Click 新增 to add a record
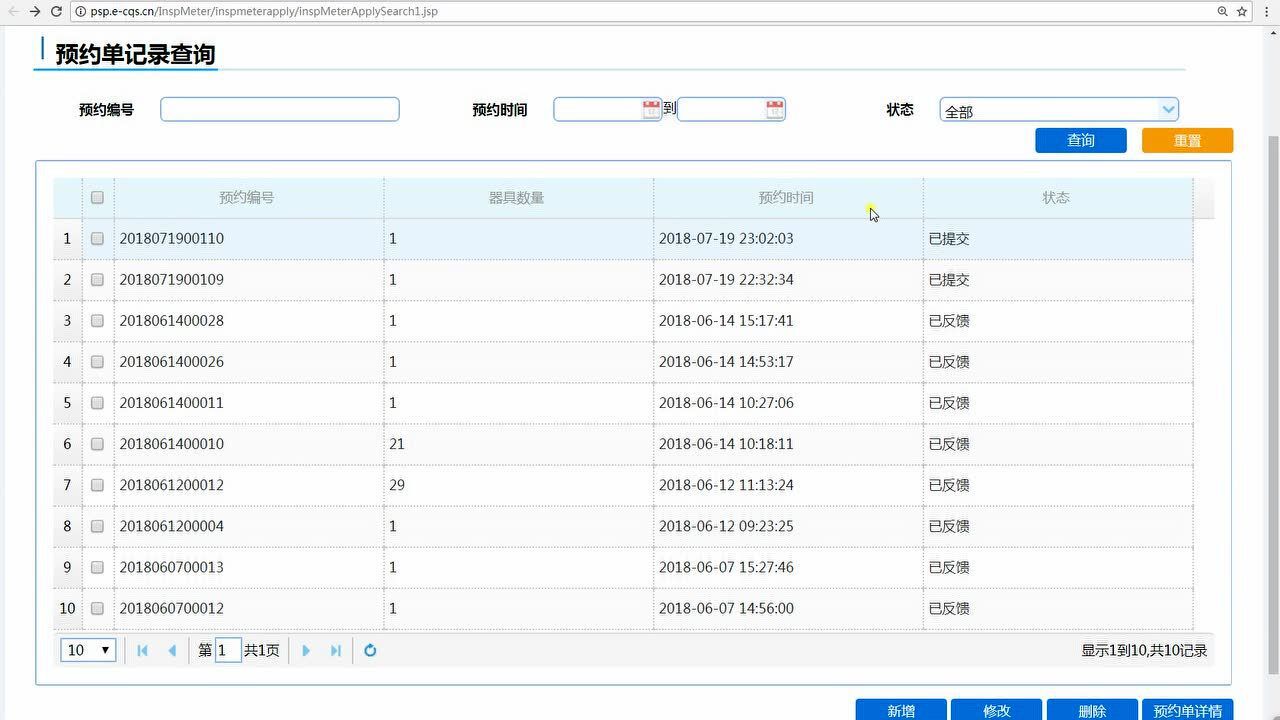This screenshot has height=720, width=1280. pos(901,710)
